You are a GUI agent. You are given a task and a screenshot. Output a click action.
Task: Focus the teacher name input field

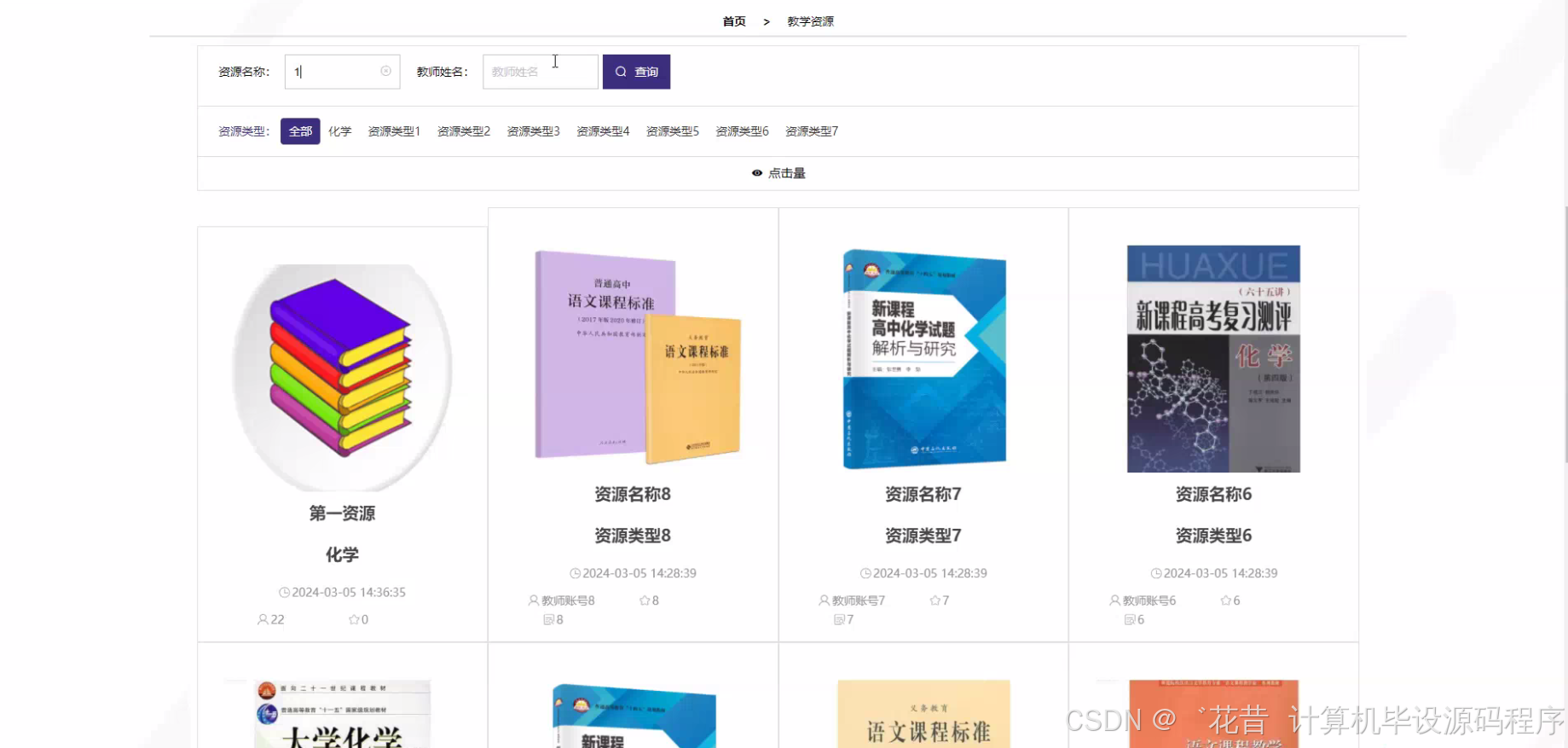point(540,72)
